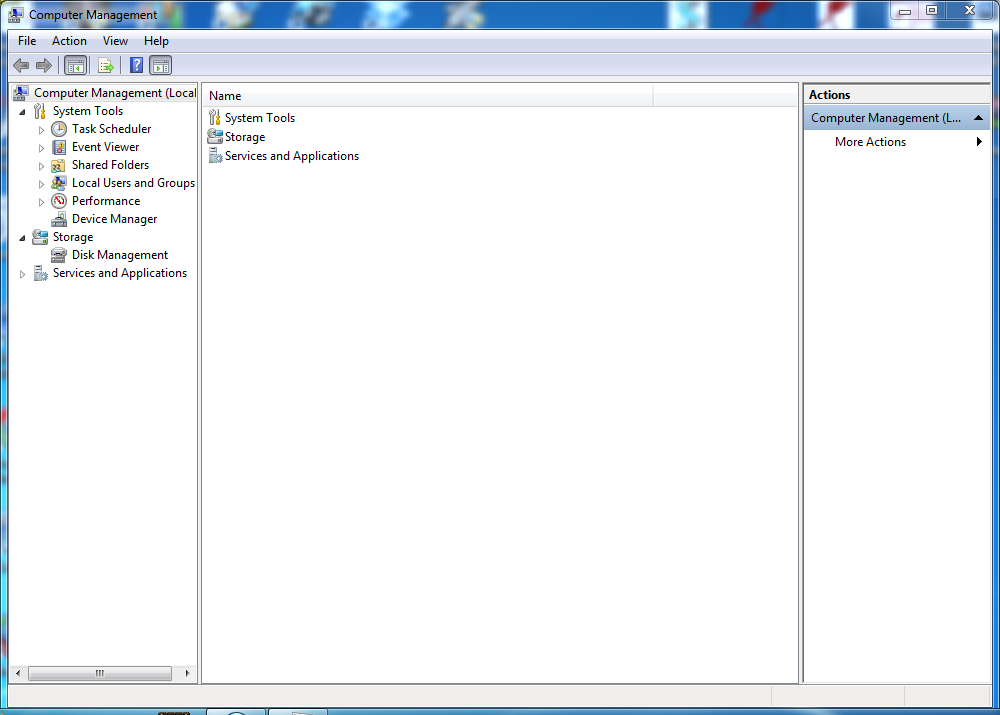Open More Actions submenu arrow
Screen dimensions: 1000x715
979,142
